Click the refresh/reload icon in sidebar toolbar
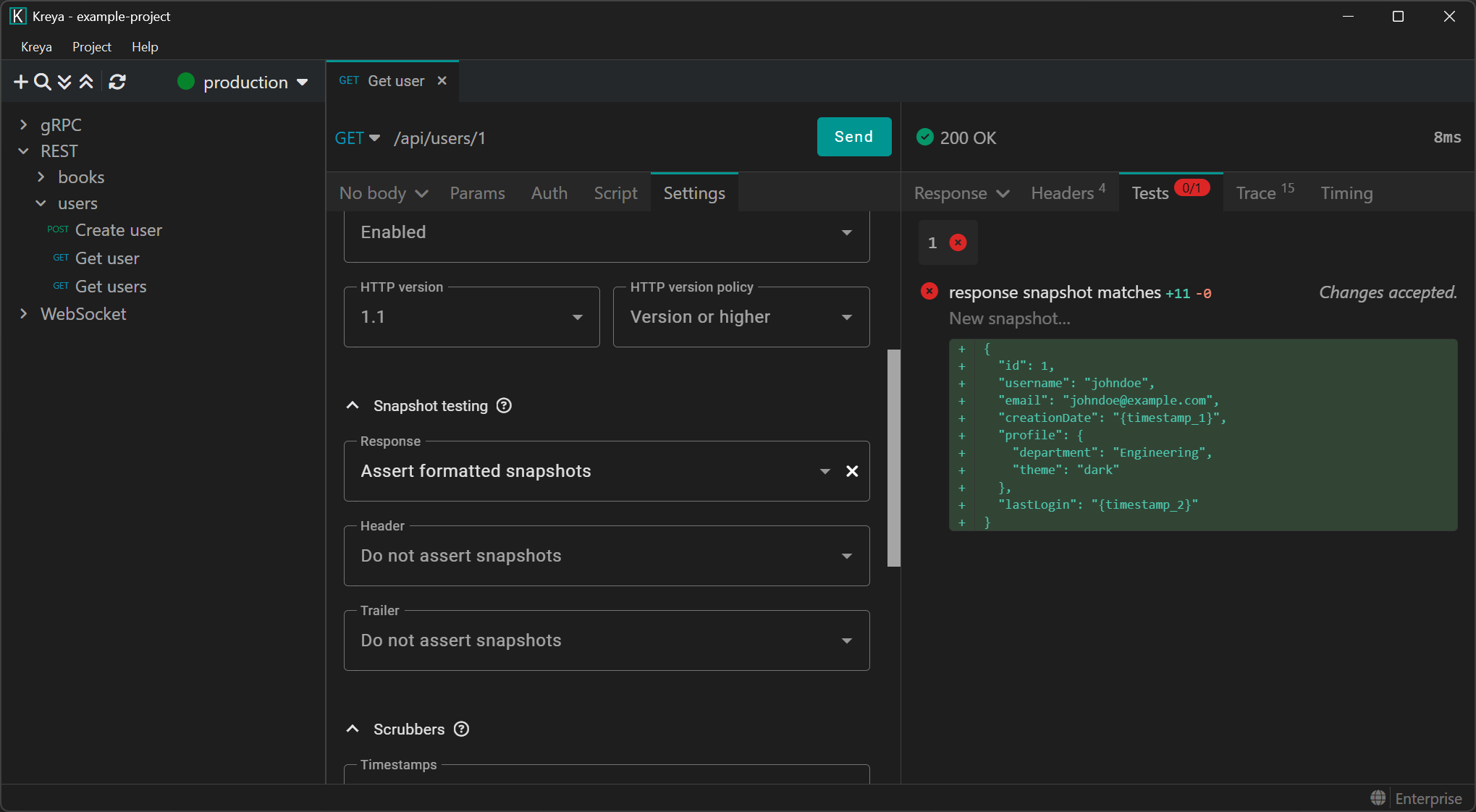Viewport: 1476px width, 812px height. point(117,82)
